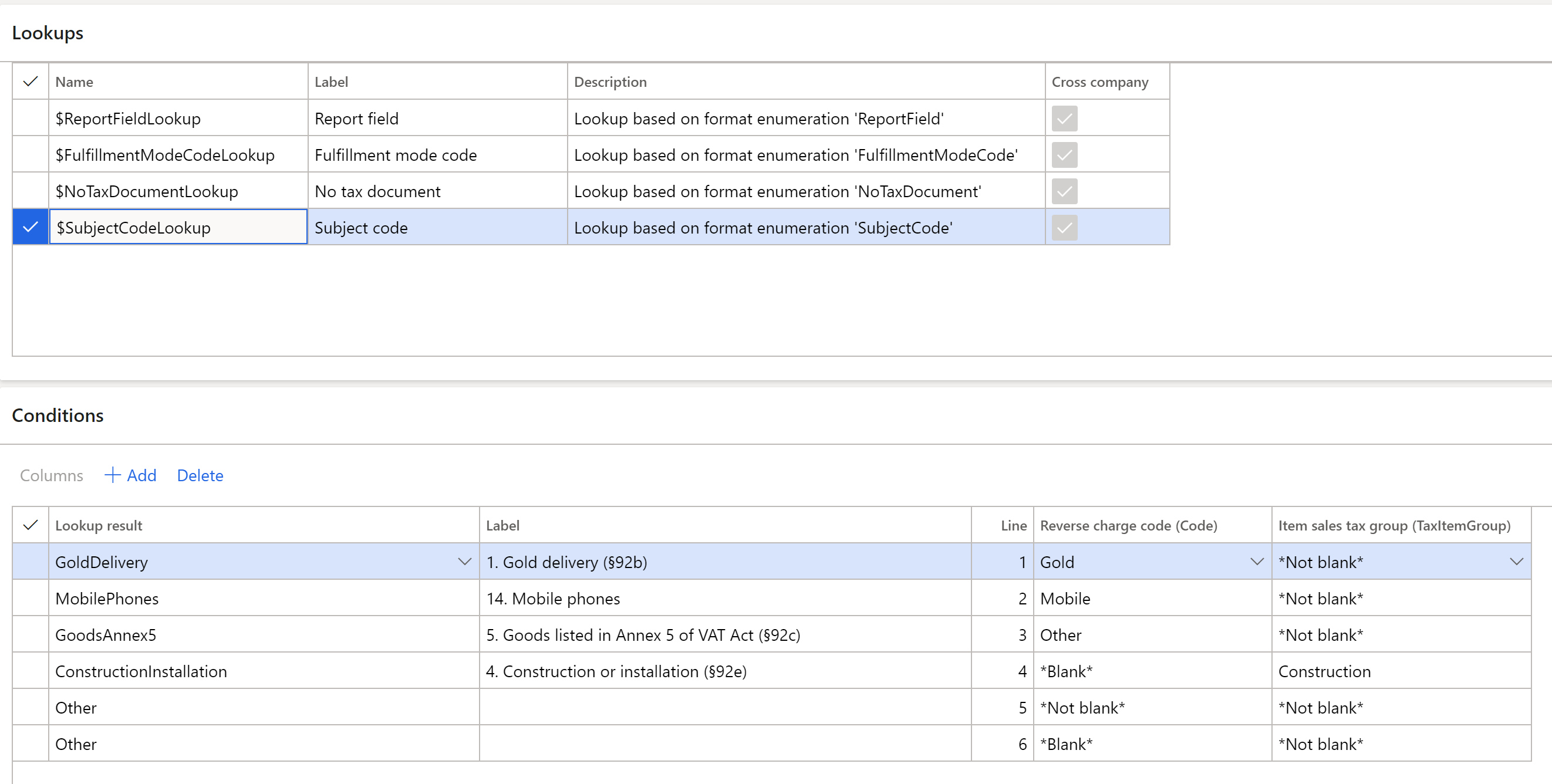Click the Conditions section header
Screen dimensions: 1552x784
click(x=58, y=415)
